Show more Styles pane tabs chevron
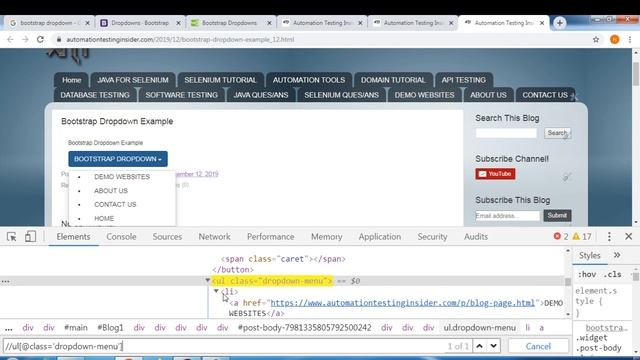This screenshot has width=640, height=360. click(617, 255)
